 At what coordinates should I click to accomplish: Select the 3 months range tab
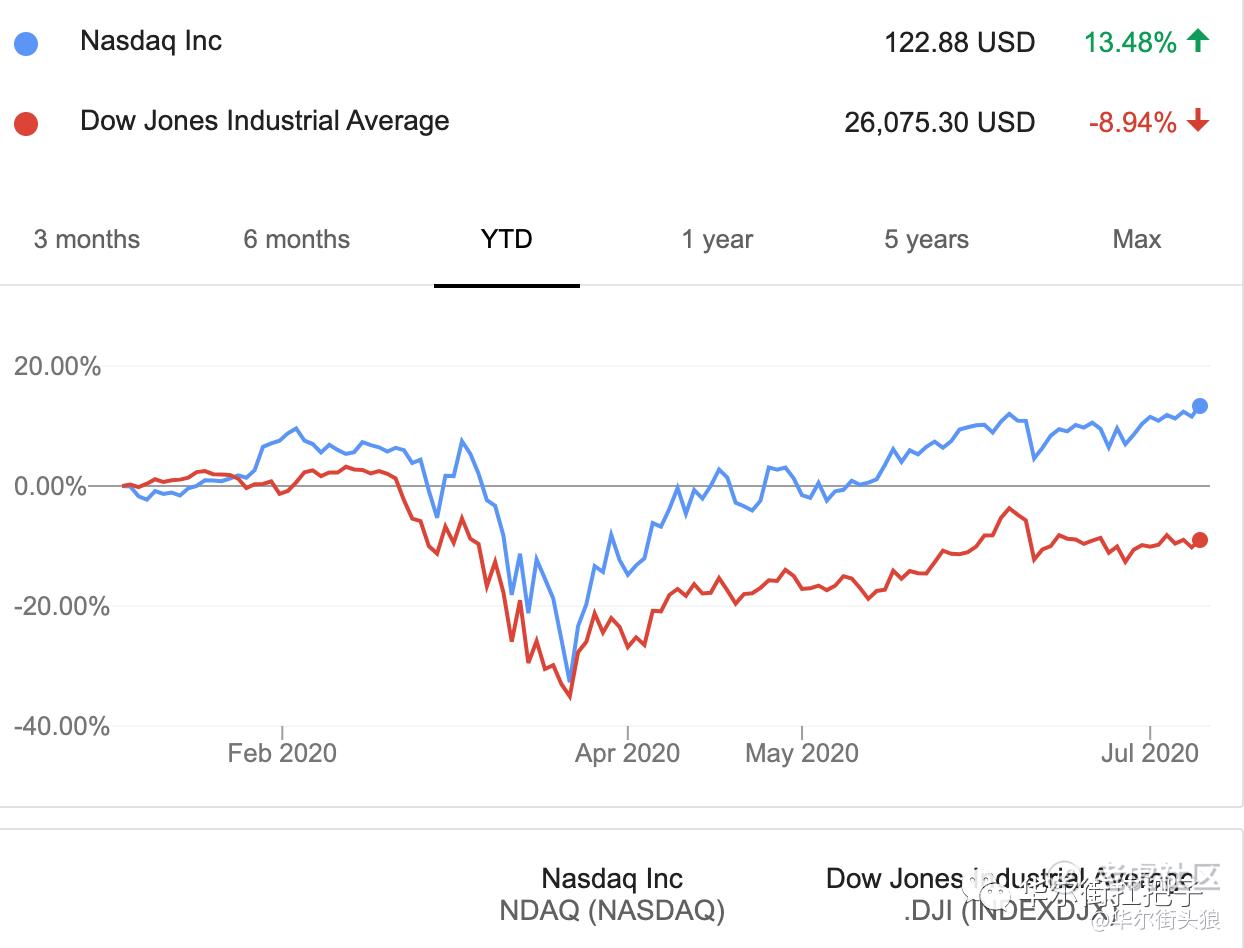click(x=87, y=240)
